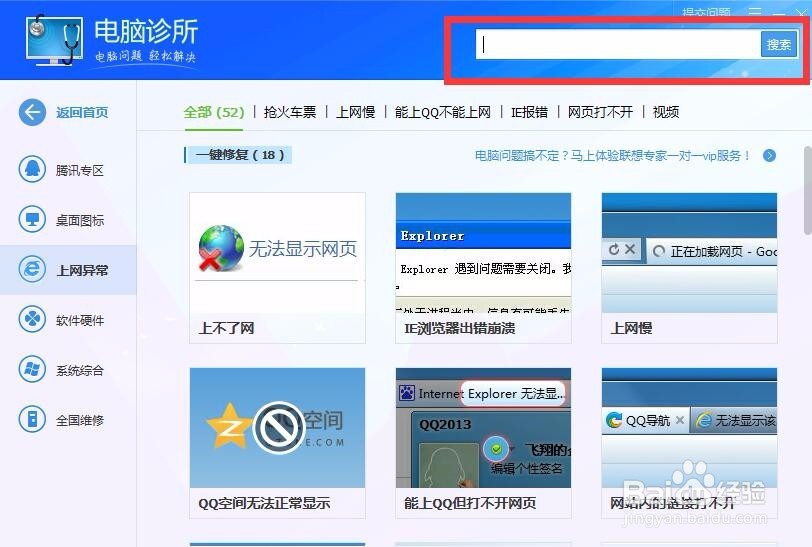Viewport: 812px width, 547px height.
Task: Select the 桌面图标 monitor icon
Action: coord(32,220)
